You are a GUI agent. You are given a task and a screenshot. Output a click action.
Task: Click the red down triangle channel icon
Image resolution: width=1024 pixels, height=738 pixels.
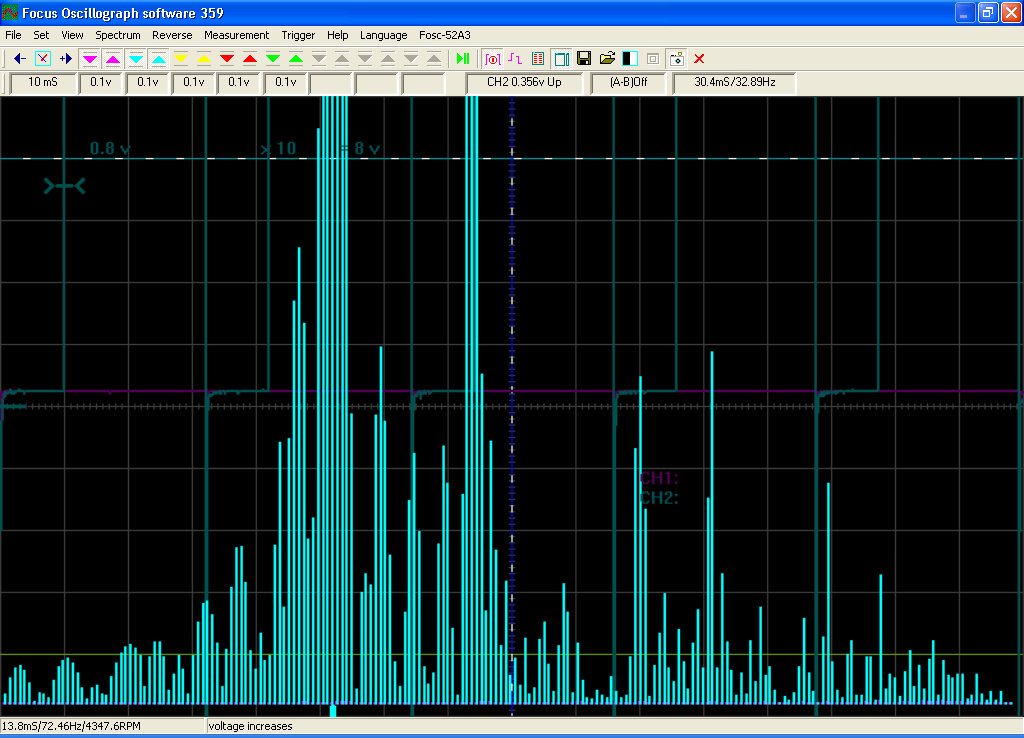click(227, 59)
